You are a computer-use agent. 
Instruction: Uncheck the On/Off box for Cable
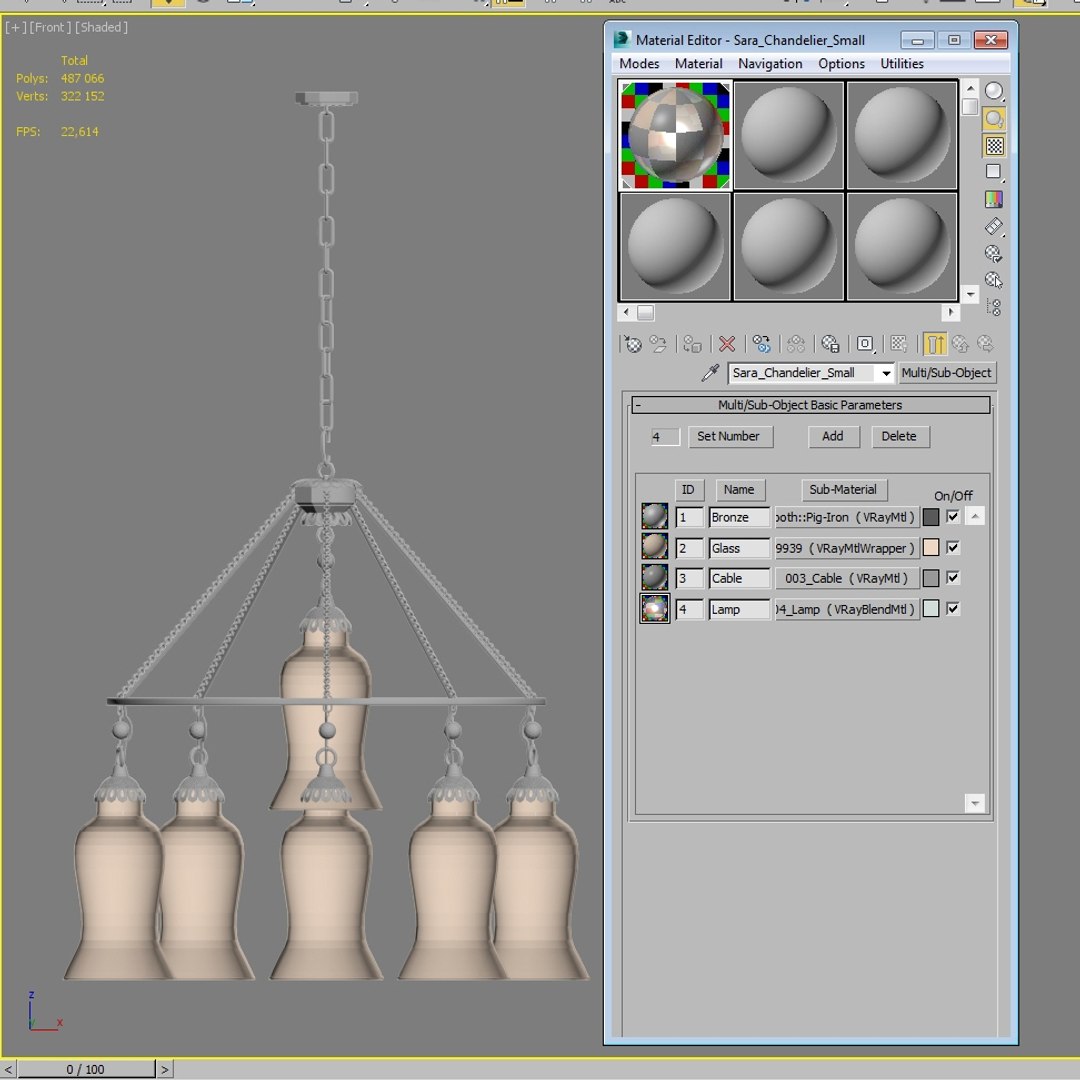pyautogui.click(x=953, y=578)
